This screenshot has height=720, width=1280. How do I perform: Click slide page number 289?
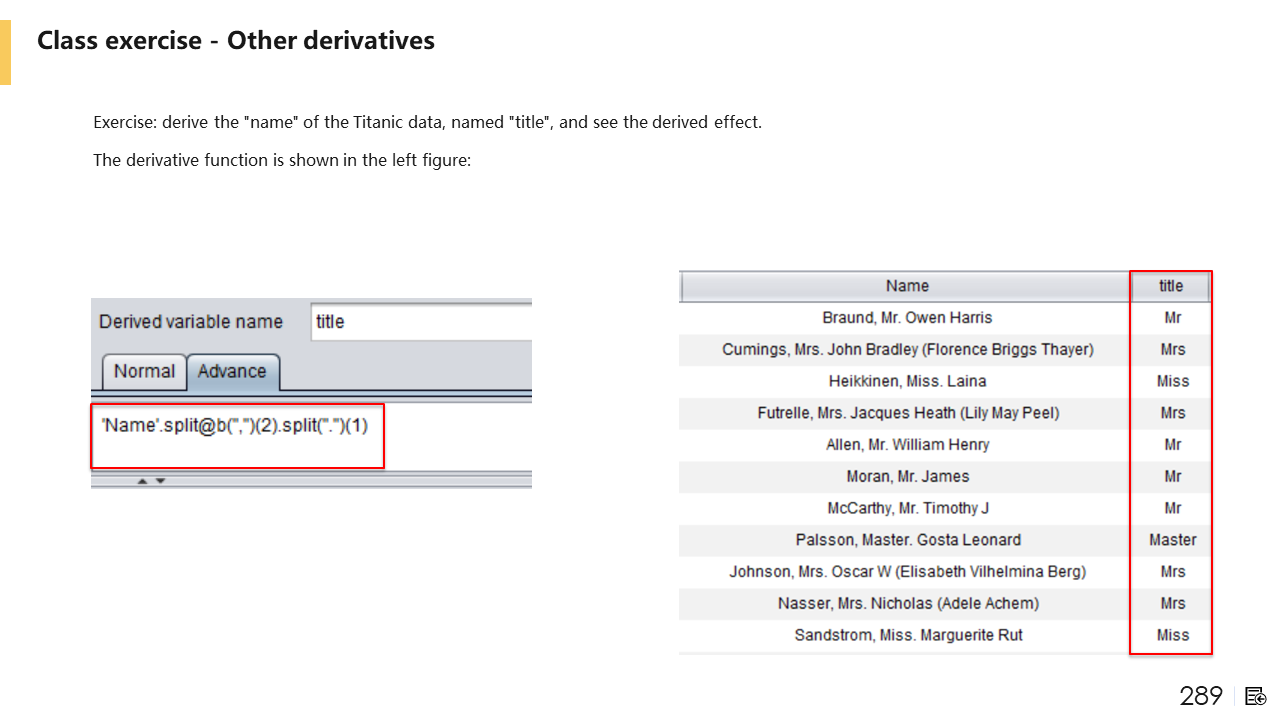click(1201, 696)
